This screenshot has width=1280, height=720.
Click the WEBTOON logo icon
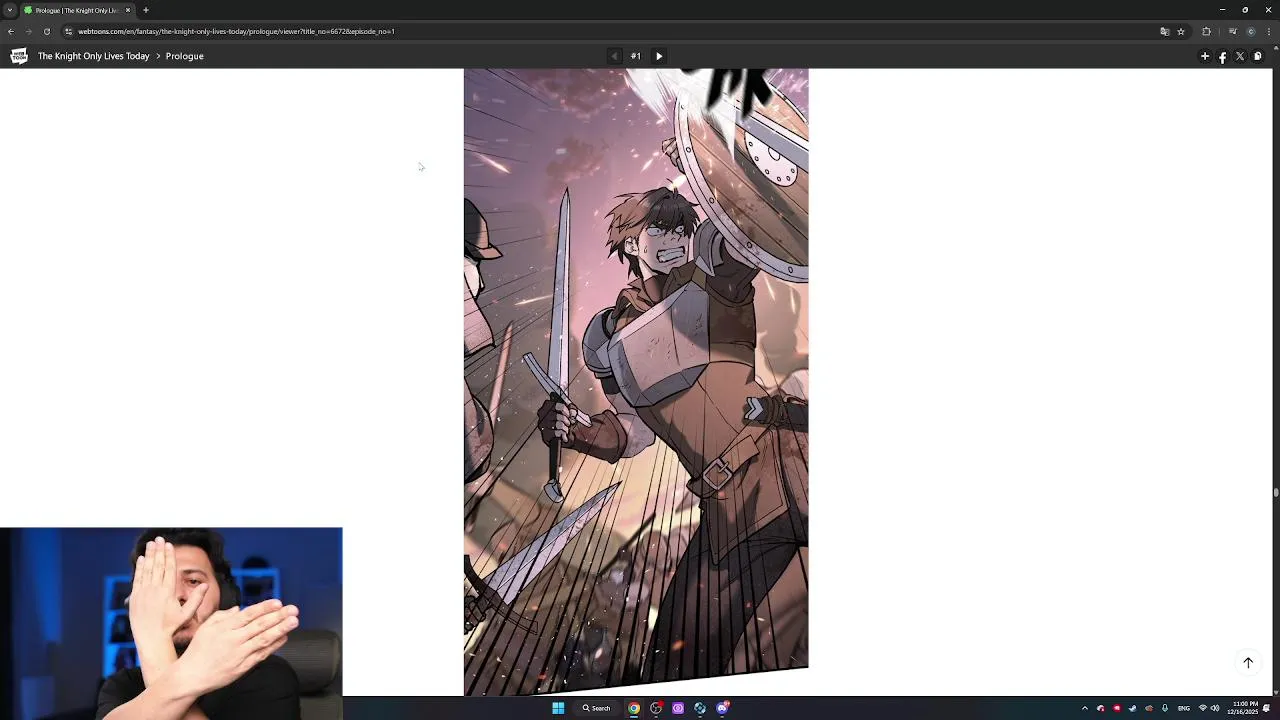[18, 56]
